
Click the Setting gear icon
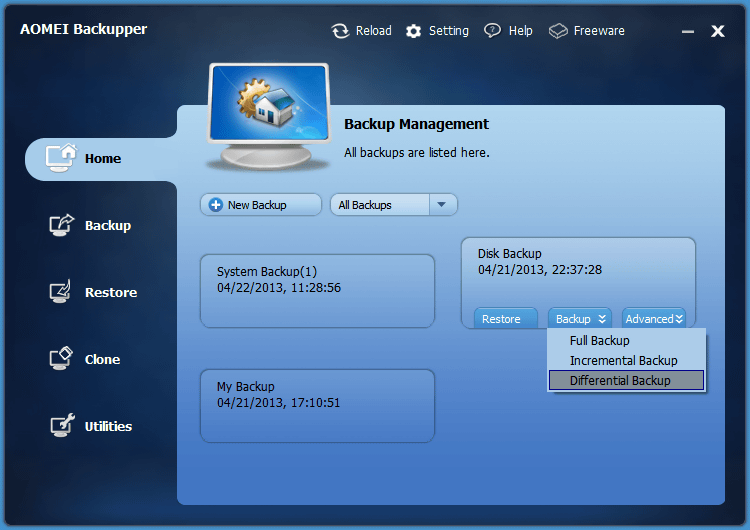[x=413, y=31]
